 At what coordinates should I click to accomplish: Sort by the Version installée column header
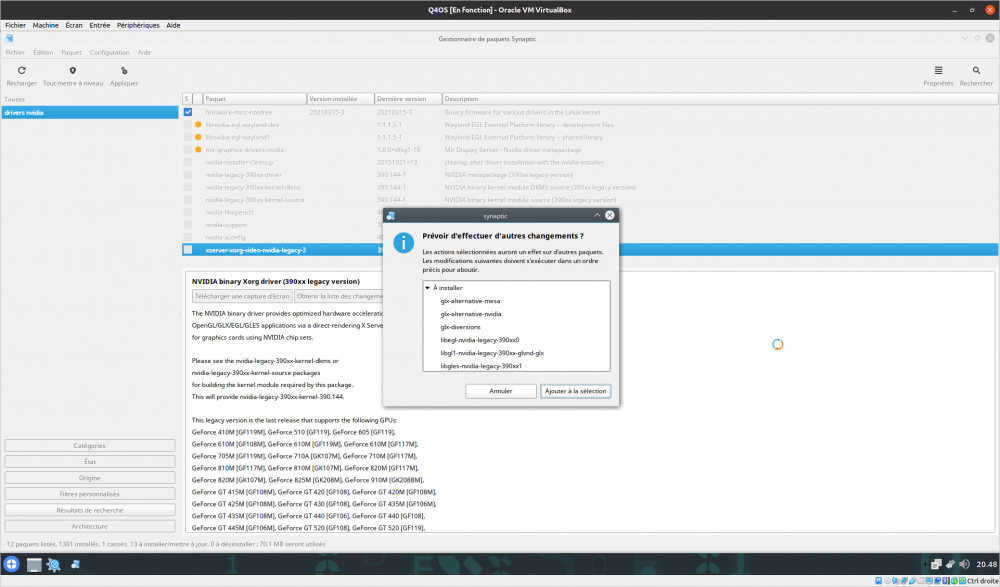(x=341, y=99)
